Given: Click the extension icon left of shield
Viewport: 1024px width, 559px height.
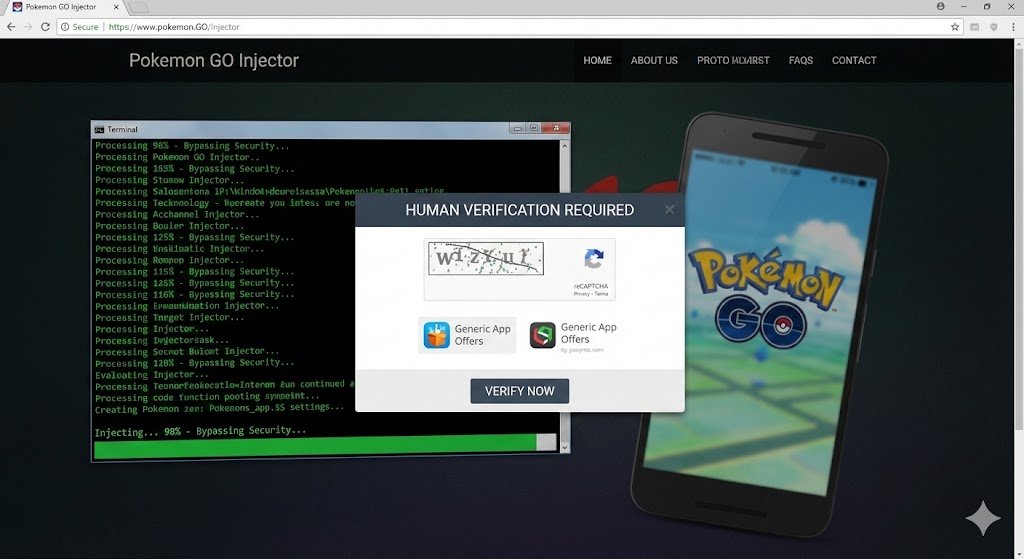Looking at the screenshot, I should coord(974,27).
